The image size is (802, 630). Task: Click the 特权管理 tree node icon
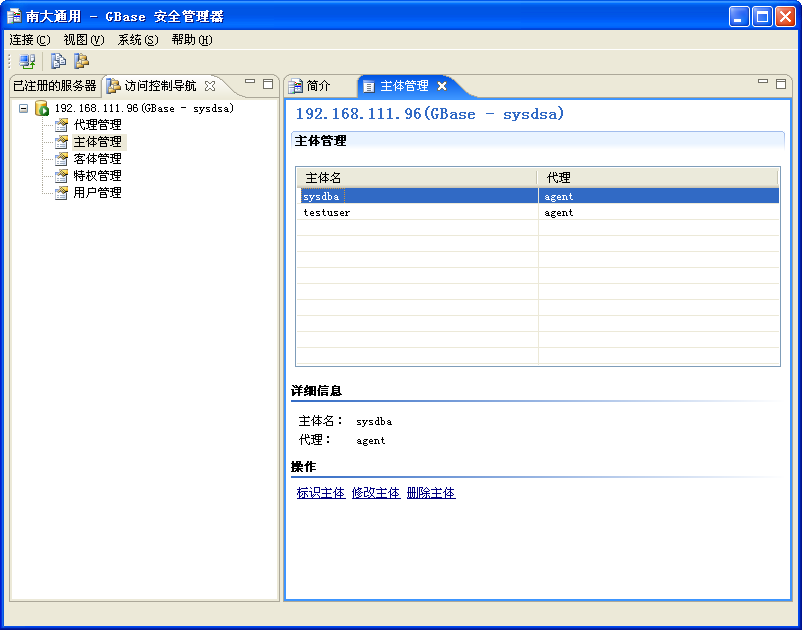tap(62, 176)
